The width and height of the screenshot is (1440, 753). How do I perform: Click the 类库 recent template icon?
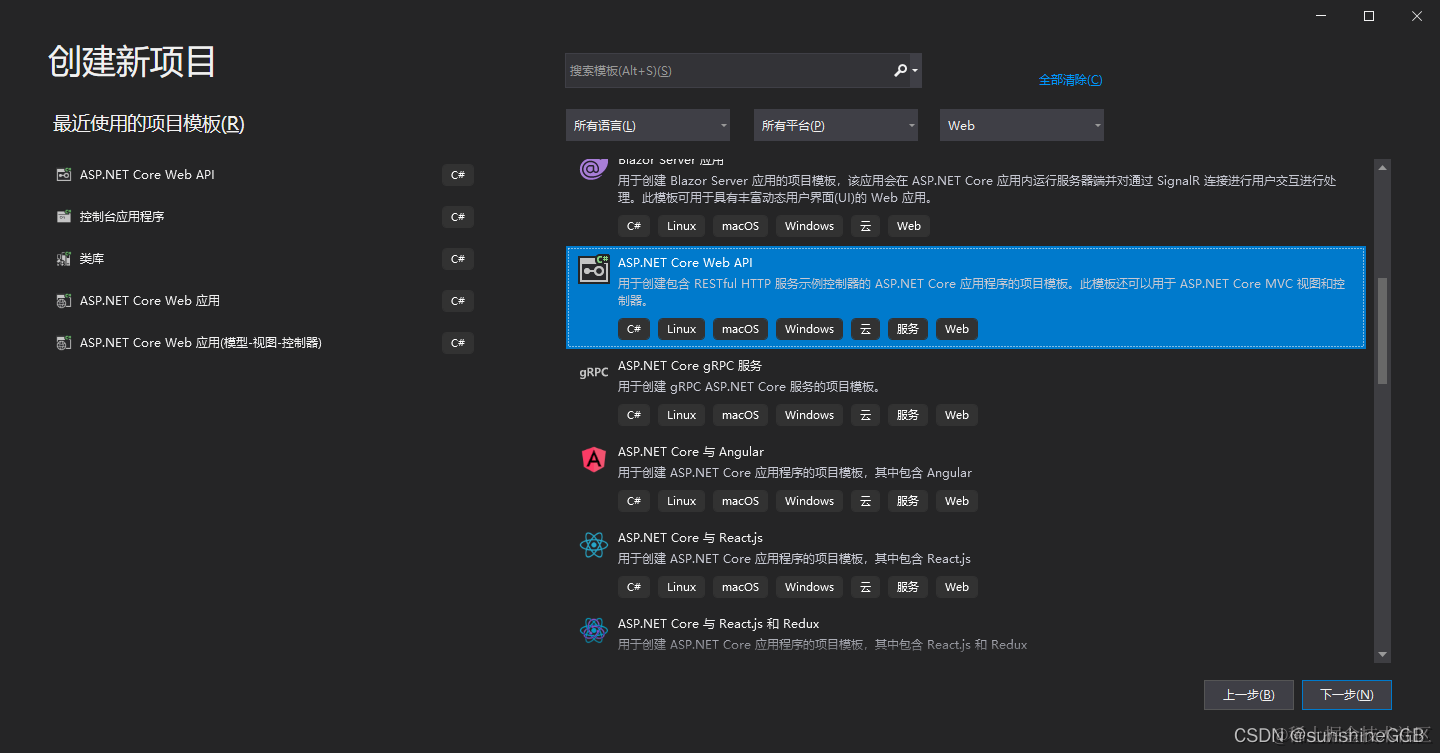coord(64,259)
